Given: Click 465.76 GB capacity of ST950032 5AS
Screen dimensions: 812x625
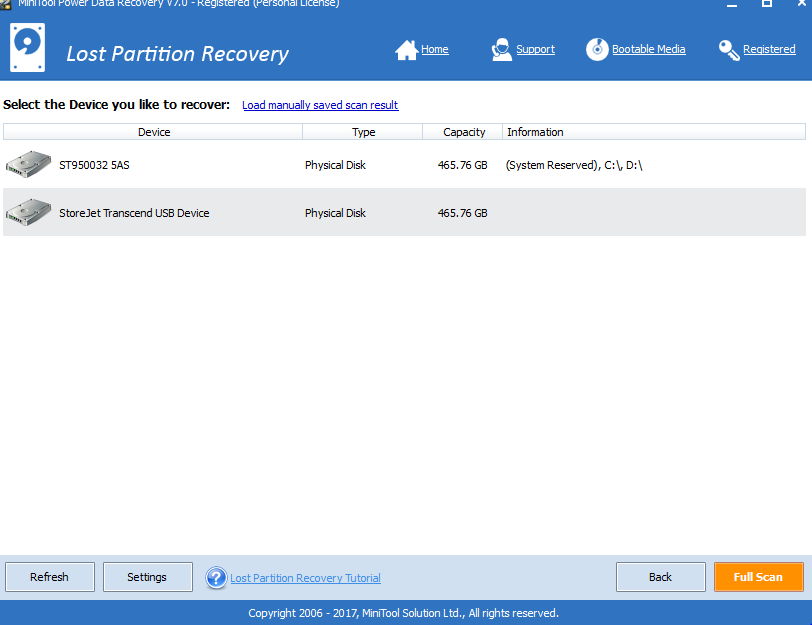Looking at the screenshot, I should point(462,165).
